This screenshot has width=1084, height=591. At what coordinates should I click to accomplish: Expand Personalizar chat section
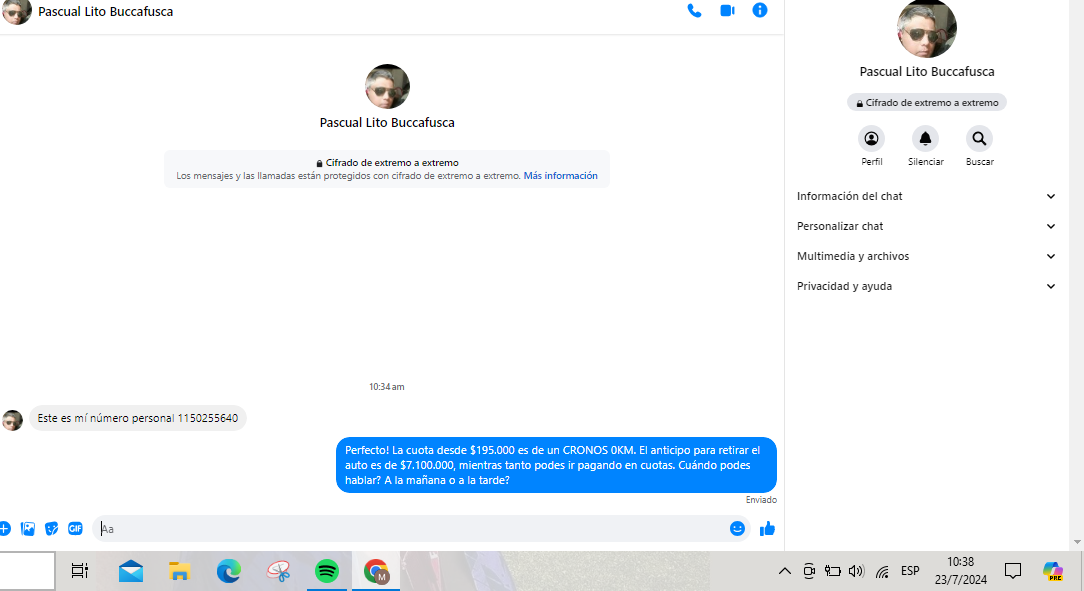click(926, 226)
